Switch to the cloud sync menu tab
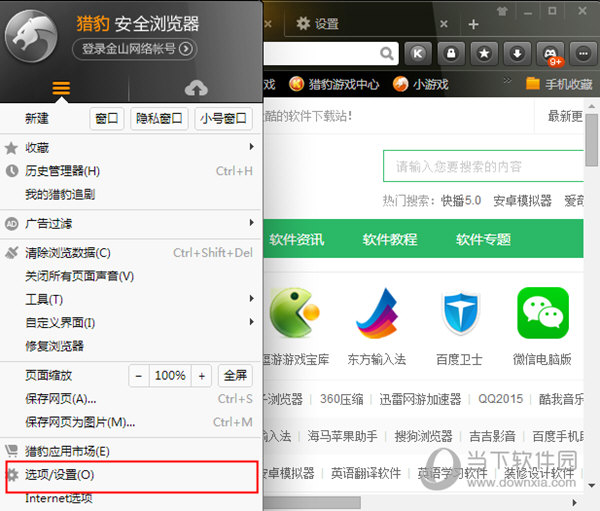The image size is (600, 511). coord(197,88)
